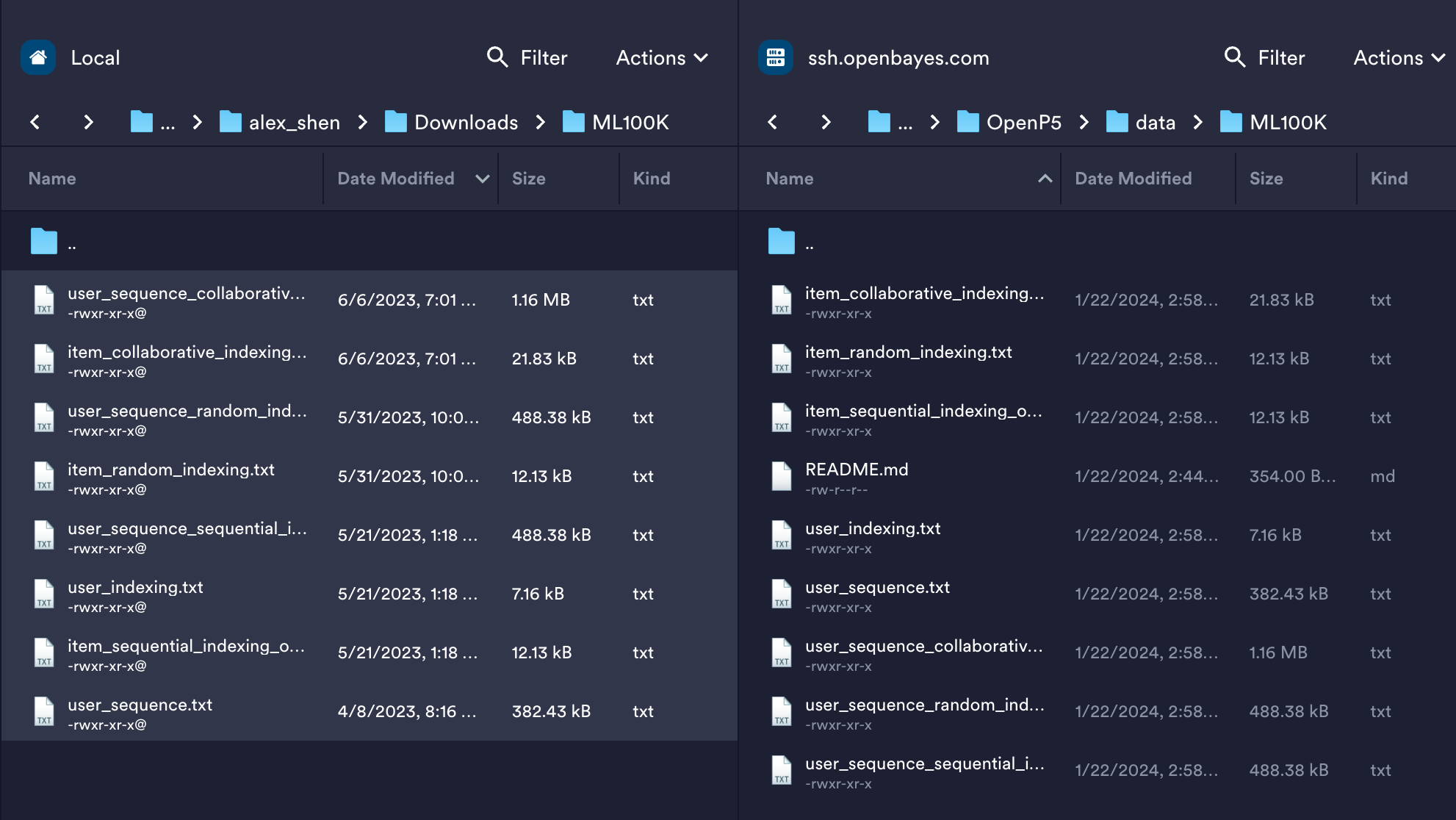The width and height of the screenshot is (1456, 820).
Task: Click the remote pane Filter search icon
Action: pos(1235,57)
